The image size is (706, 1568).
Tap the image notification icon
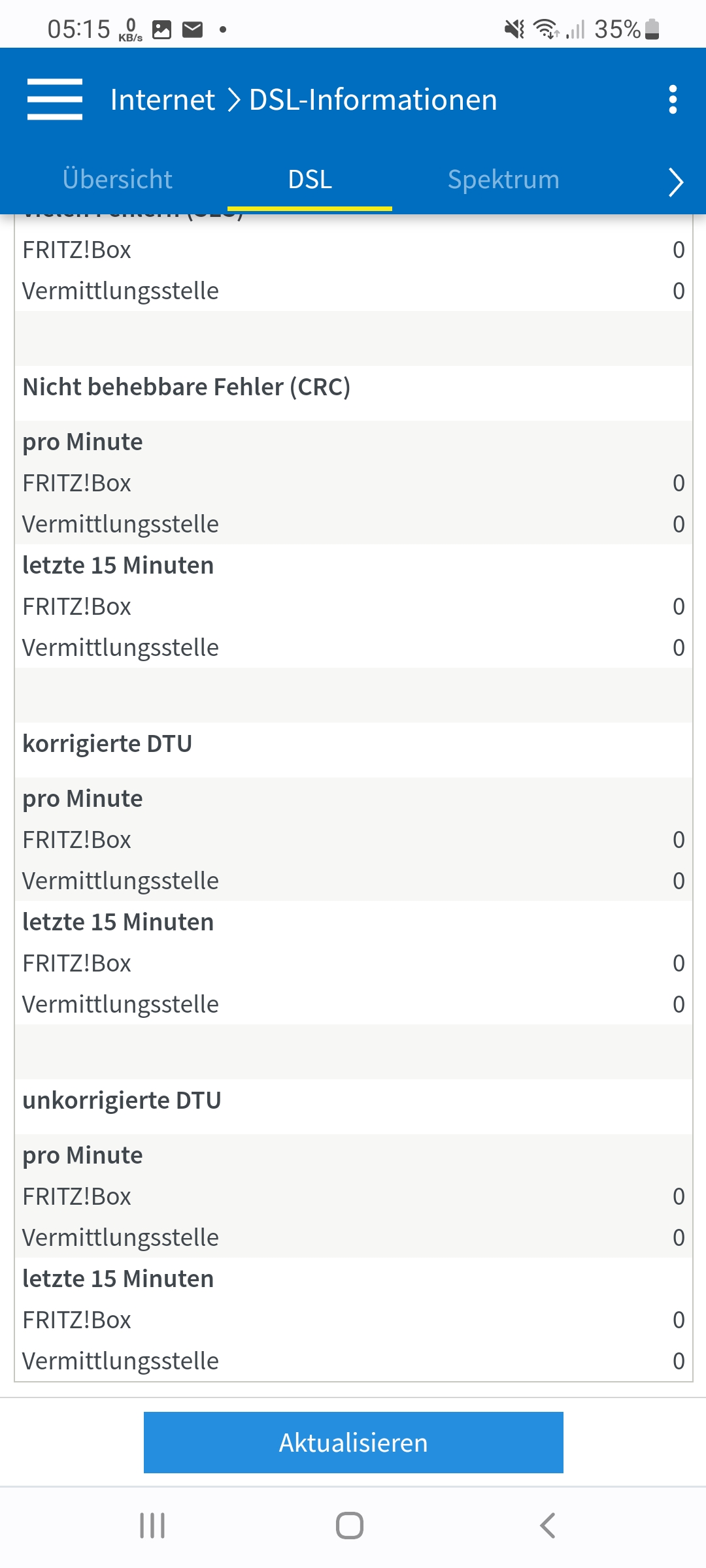(161, 29)
